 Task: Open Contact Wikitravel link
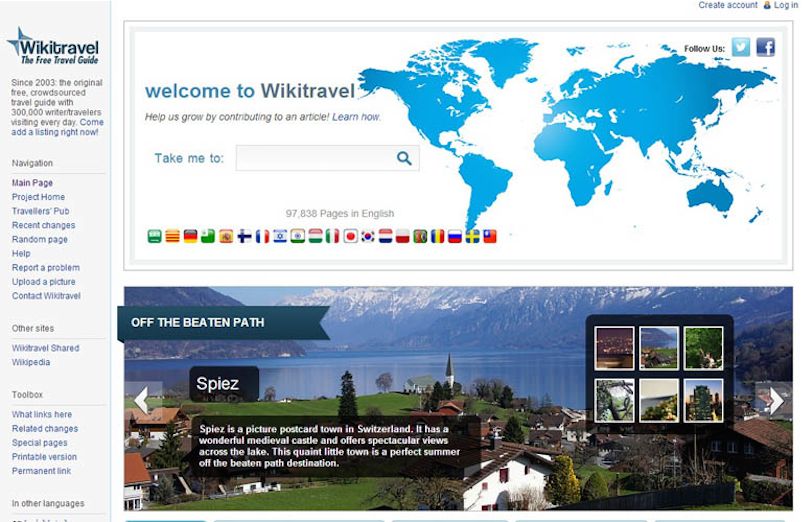coord(46,296)
